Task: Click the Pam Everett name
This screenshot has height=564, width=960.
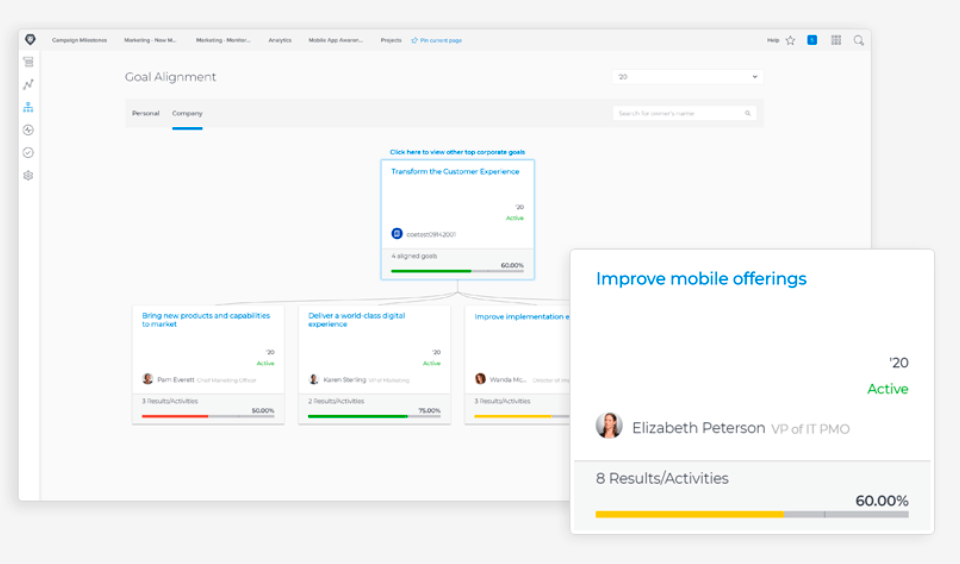Action: 176,380
